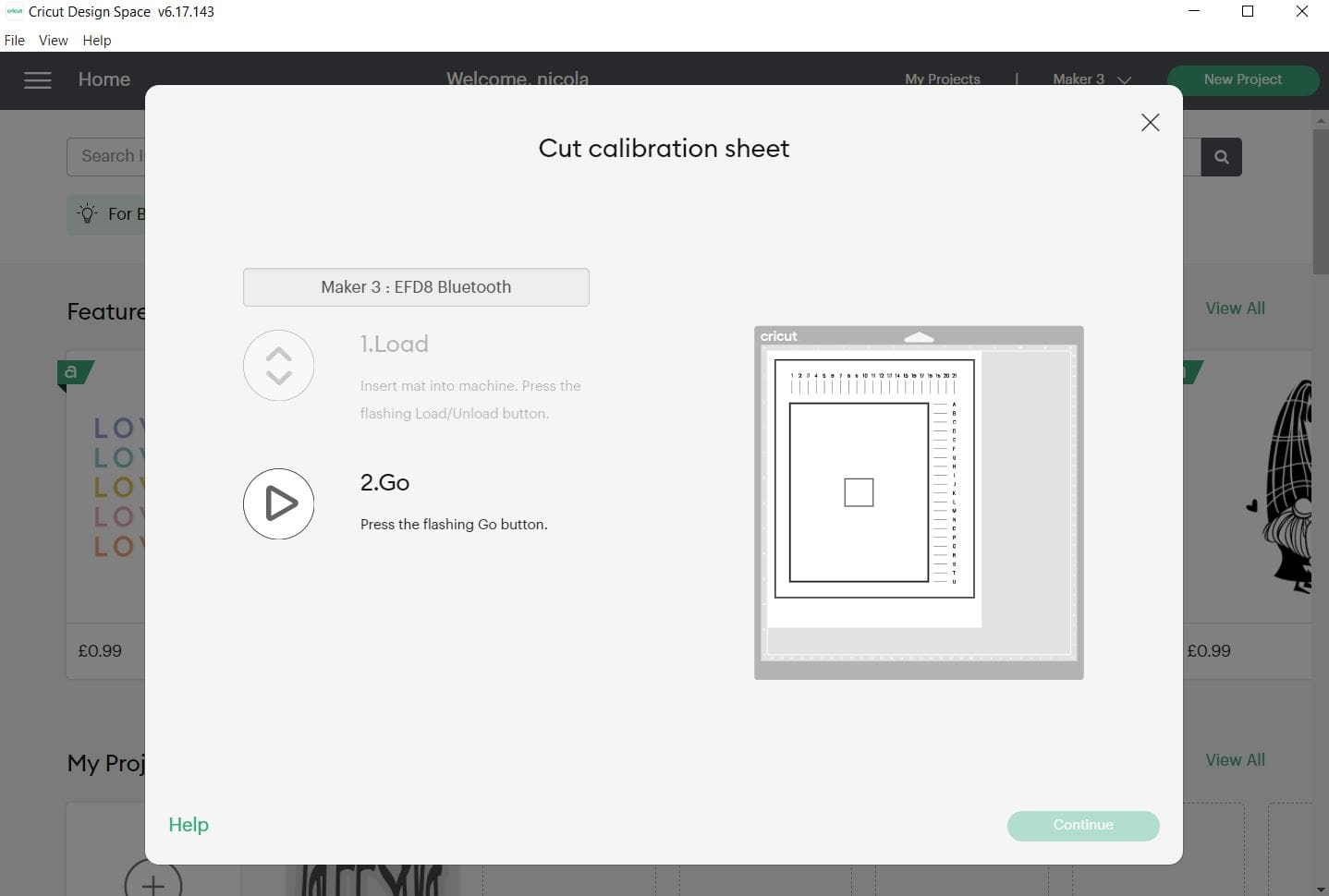
Task: Click the small square on the calibration mat
Action: click(859, 492)
